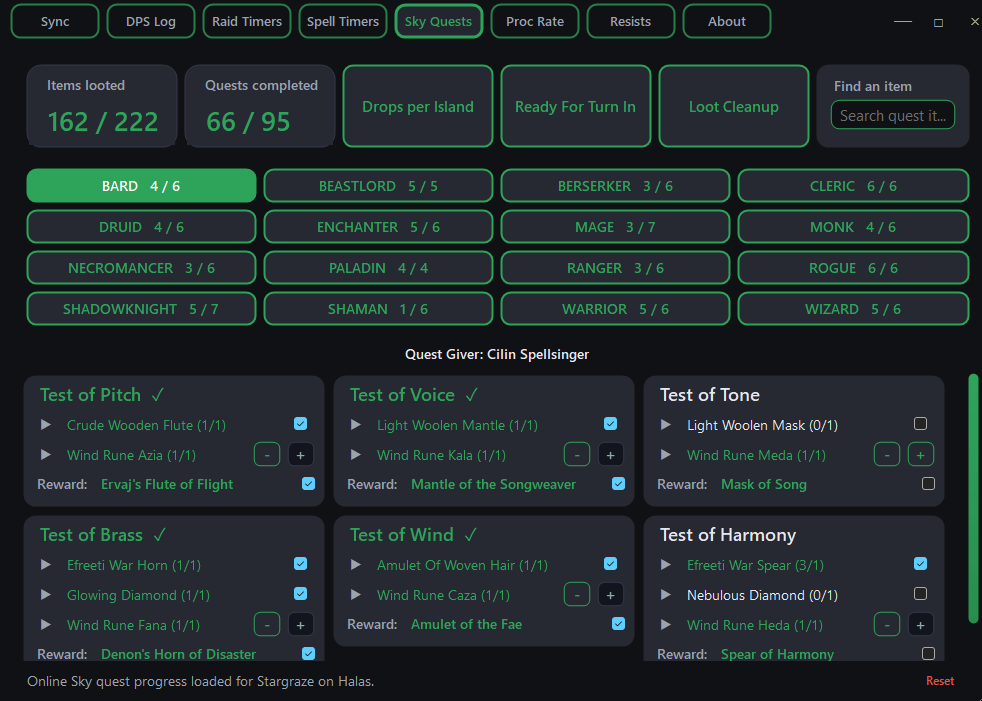Untick Amulet of the Fae reward checkbox
The image size is (982, 701).
tap(619, 624)
